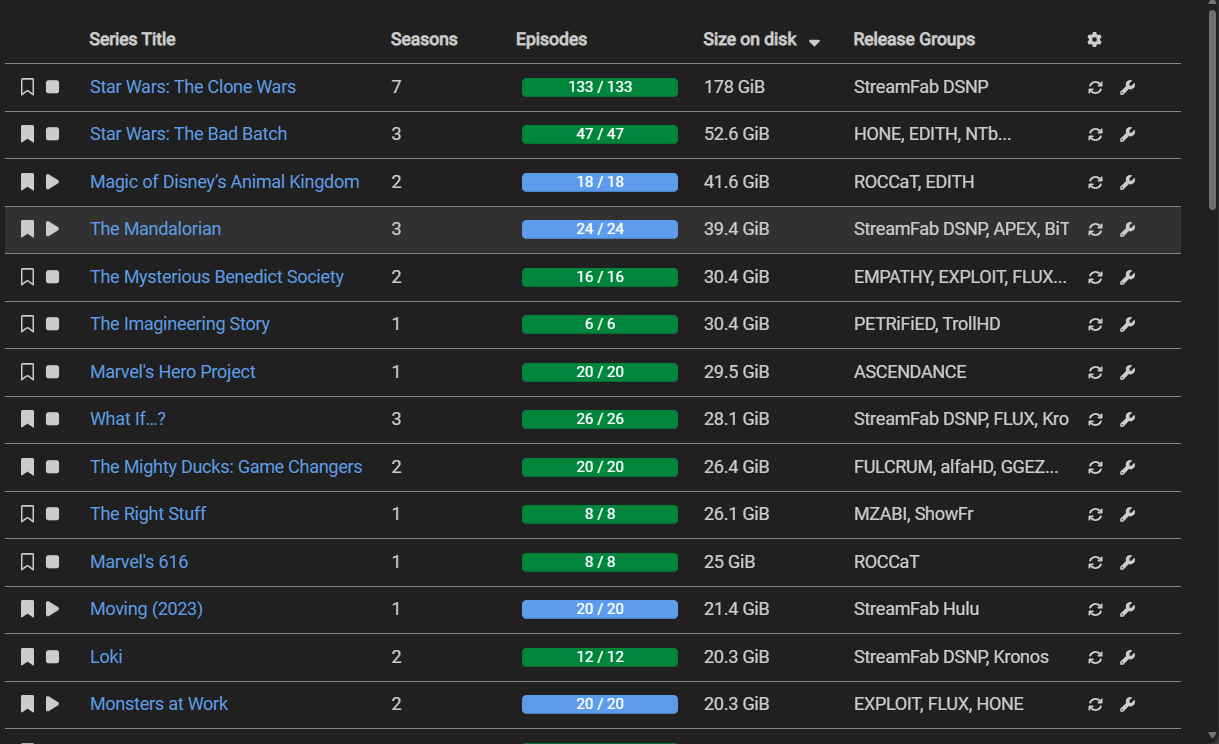1219x744 pixels.
Task: Toggle monitored bookmark for Star Wars: The Bad Batch
Action: click(x=28, y=134)
